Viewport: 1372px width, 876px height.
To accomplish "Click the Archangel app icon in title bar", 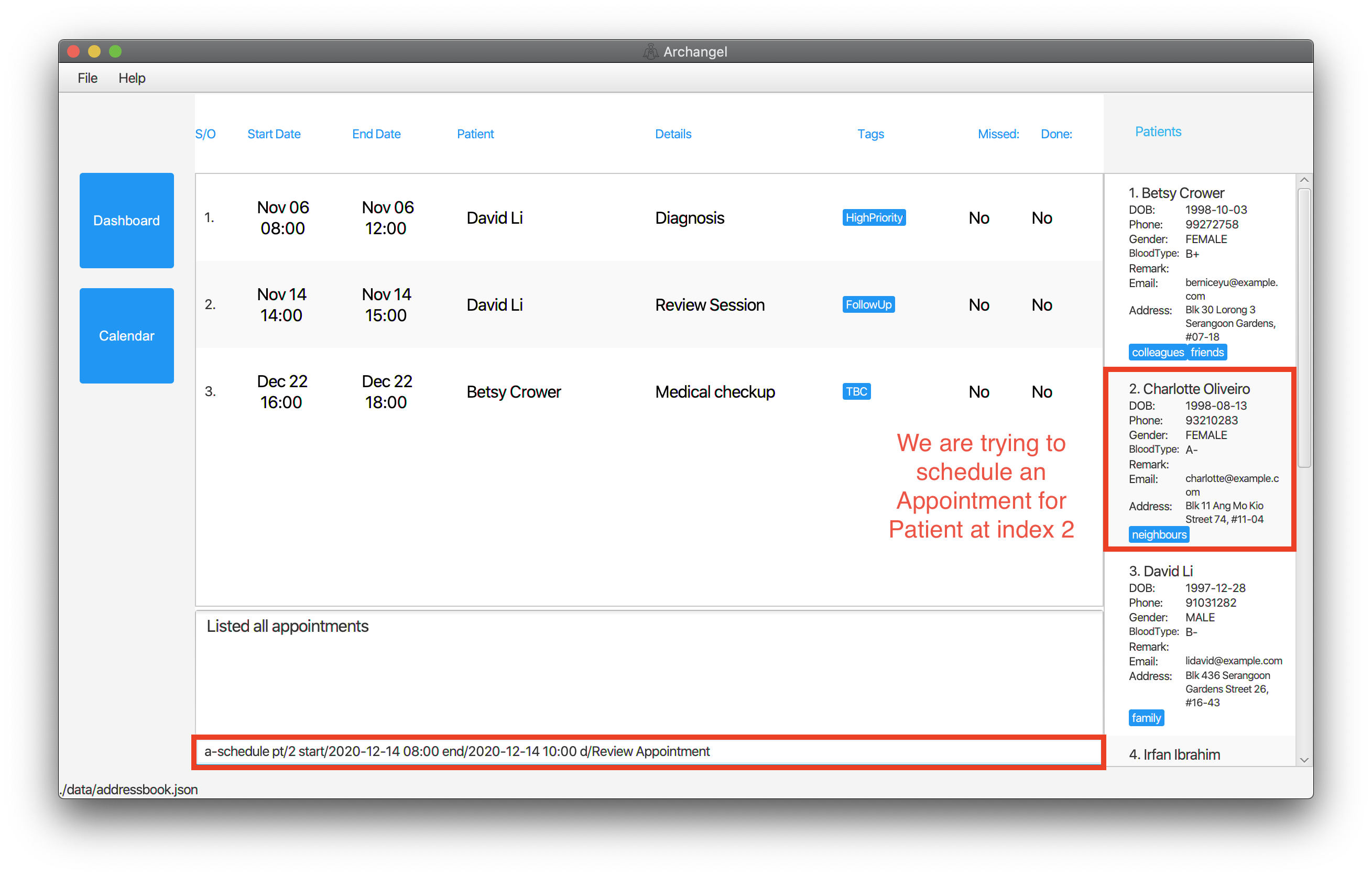I will 650,52.
